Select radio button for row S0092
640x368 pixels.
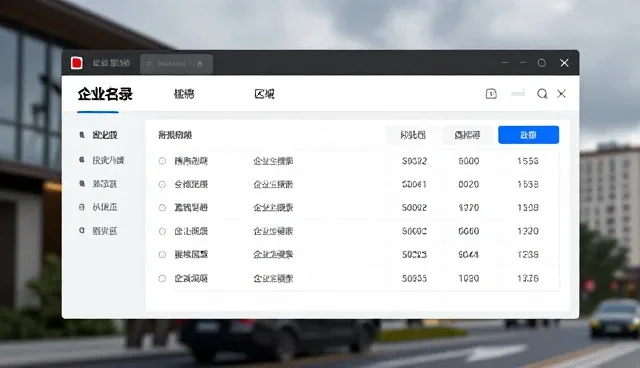point(162,208)
